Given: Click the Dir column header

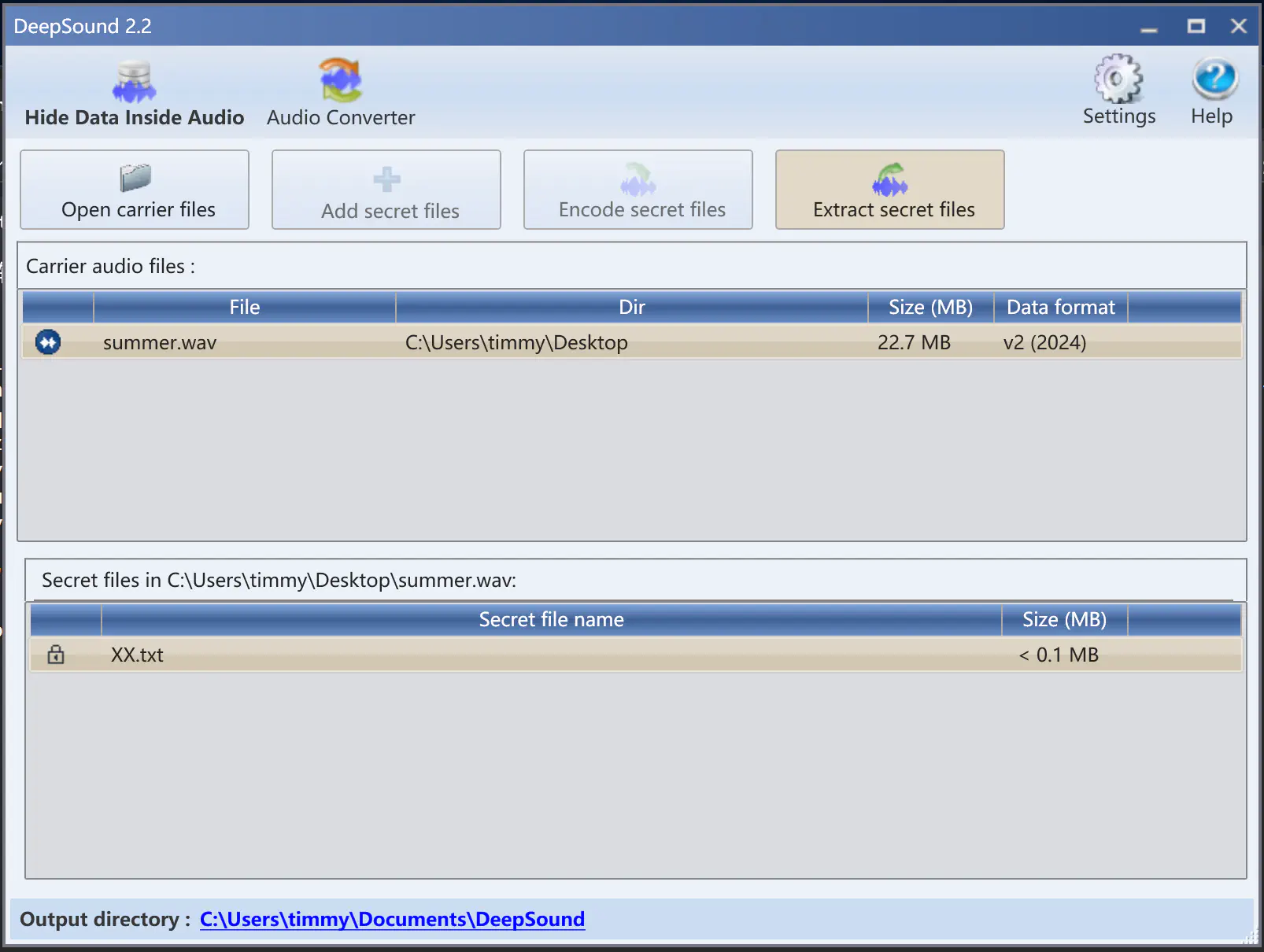Looking at the screenshot, I should click(x=631, y=307).
